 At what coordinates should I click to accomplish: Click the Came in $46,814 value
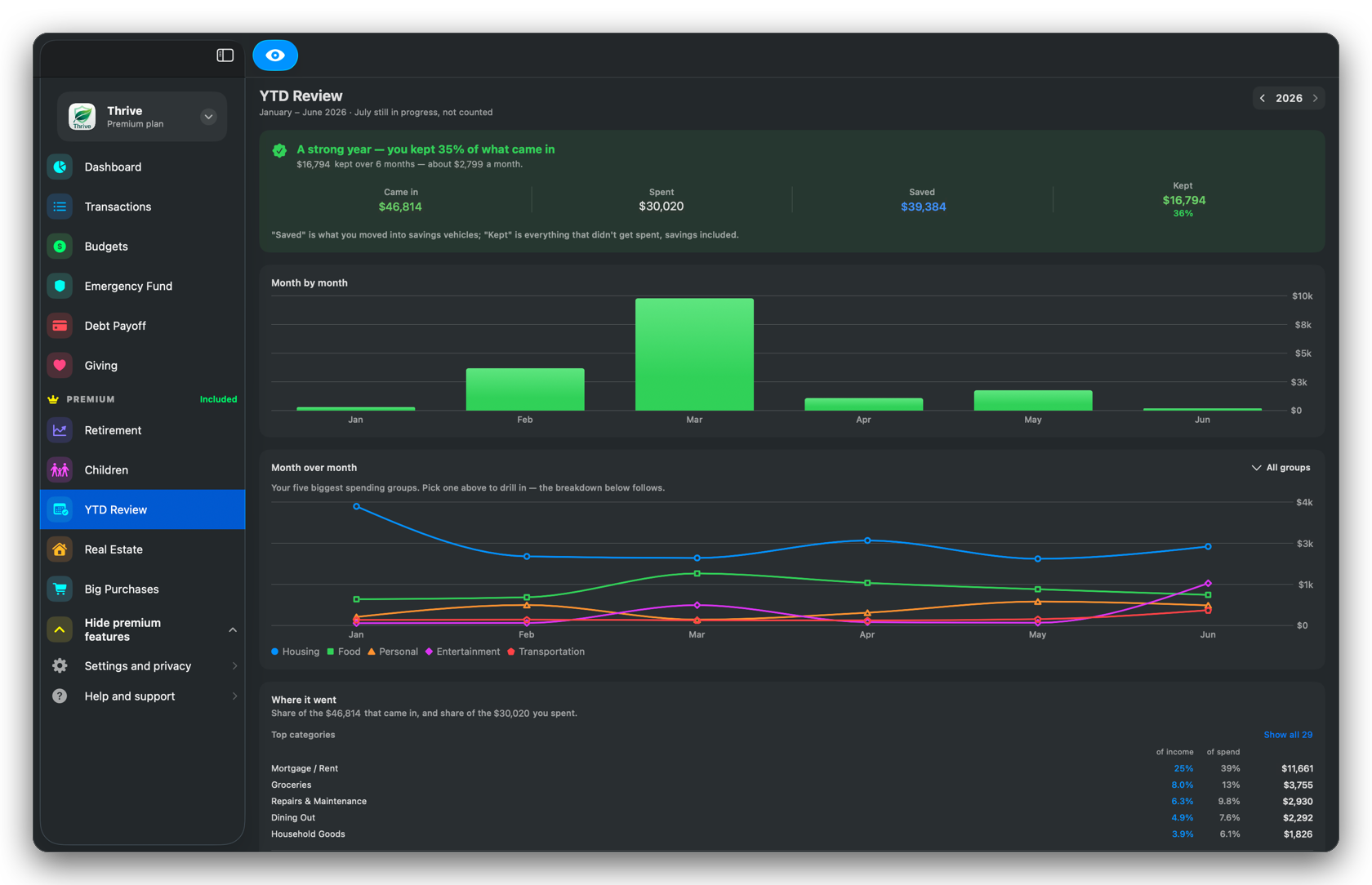coord(400,207)
